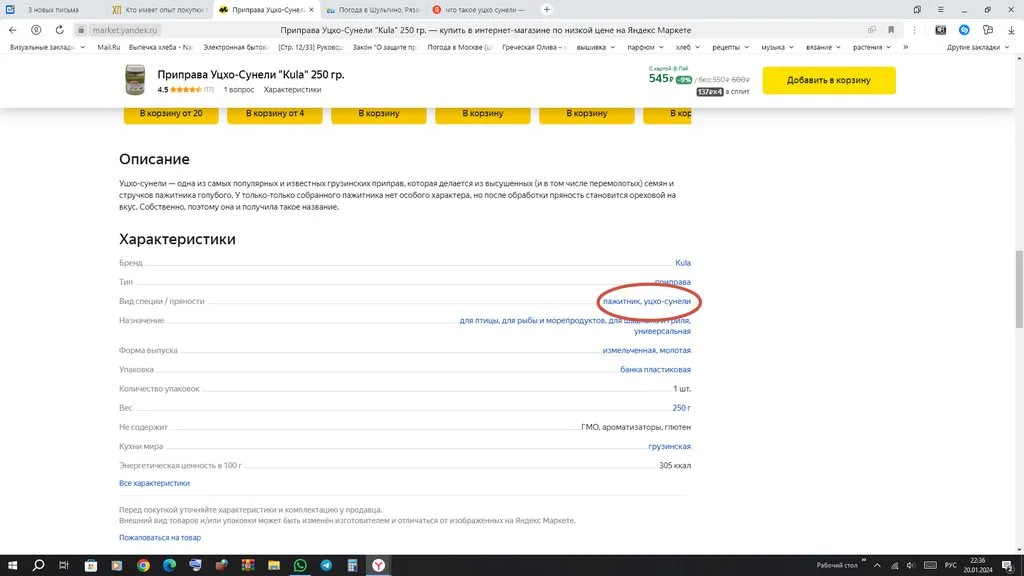1024x576 pixels.
Task: Click the blue round extension icon in the toolbar
Action: click(x=964, y=30)
